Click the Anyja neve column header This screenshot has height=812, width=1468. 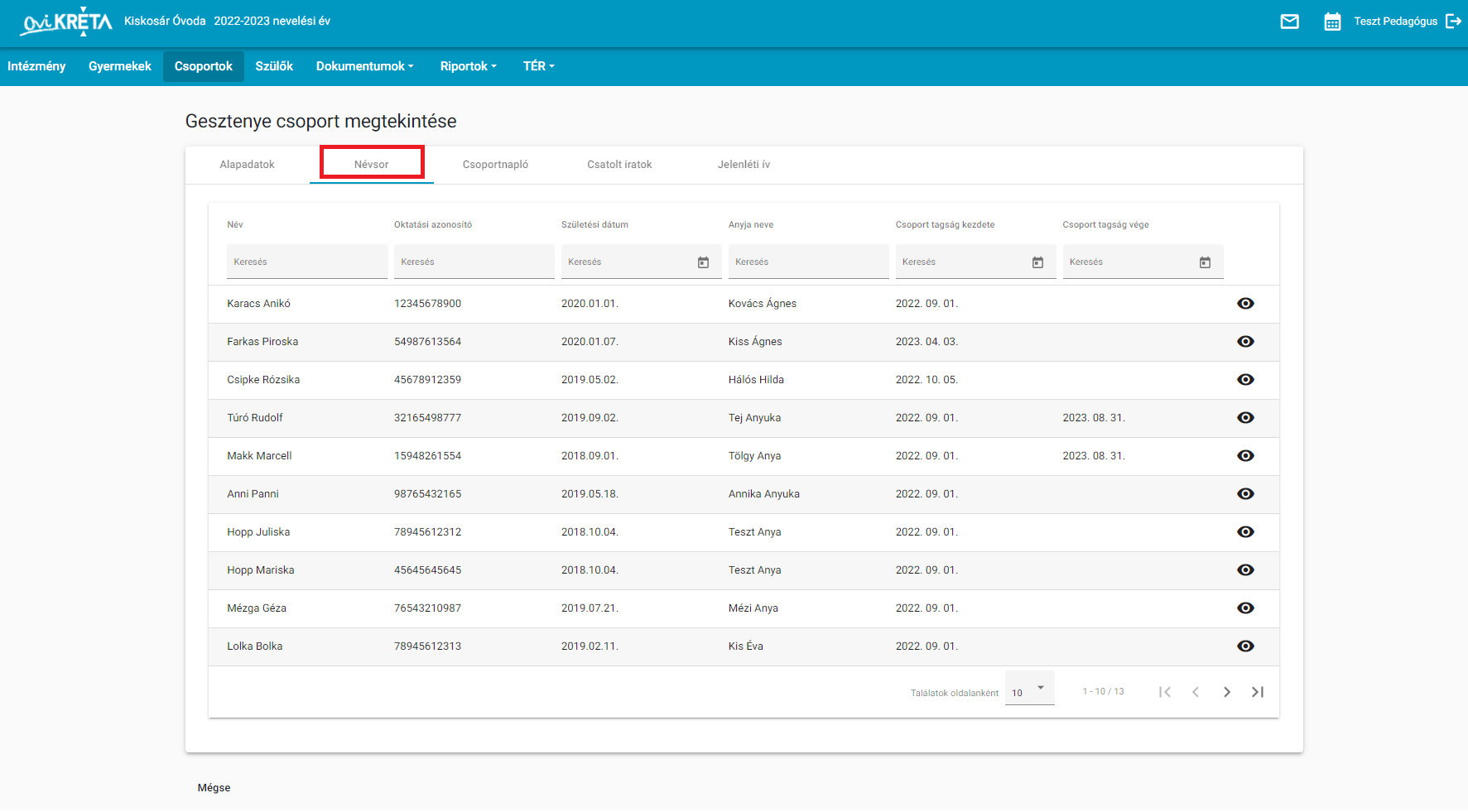point(751,225)
